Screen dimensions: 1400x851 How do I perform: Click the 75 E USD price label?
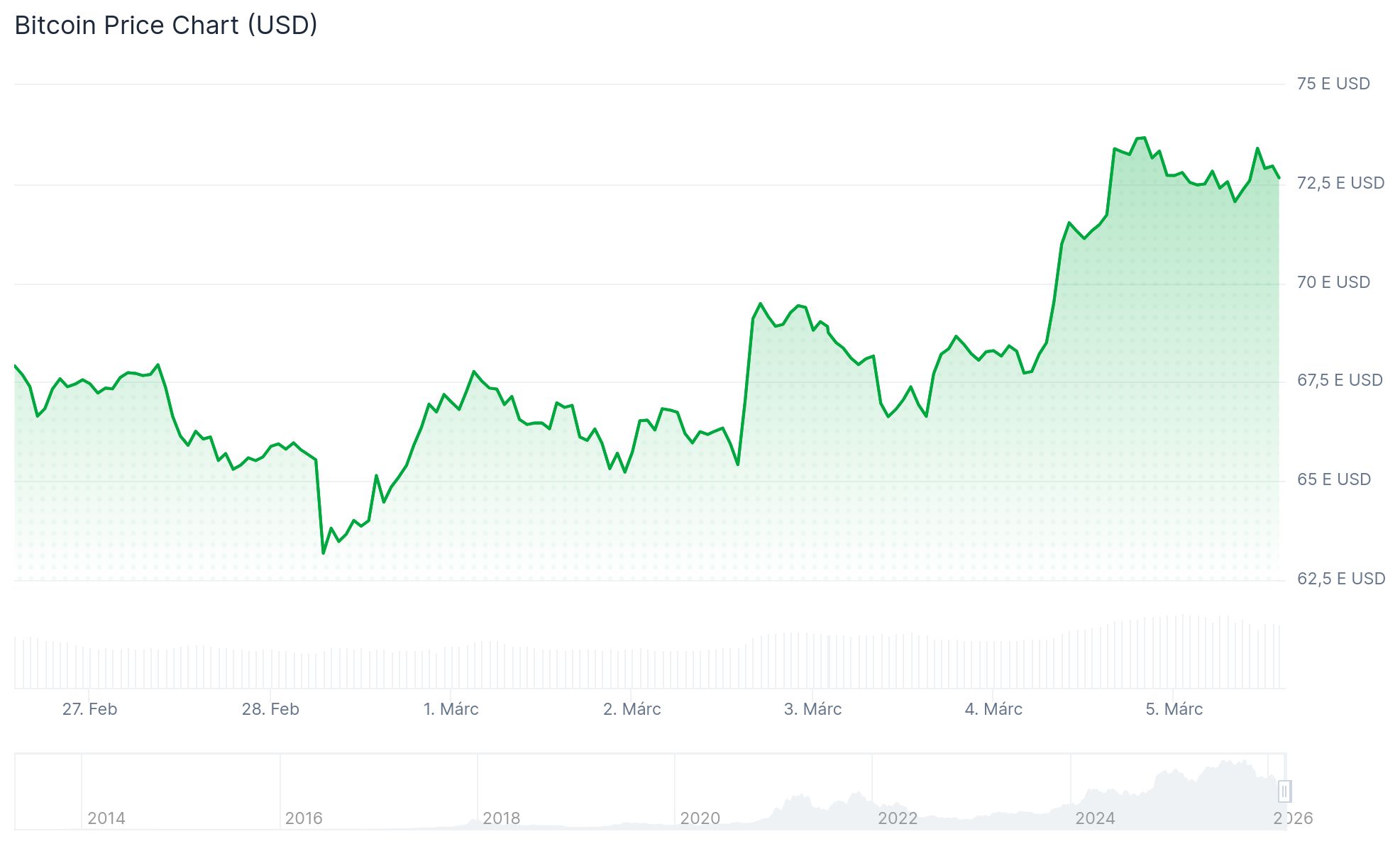[1333, 84]
